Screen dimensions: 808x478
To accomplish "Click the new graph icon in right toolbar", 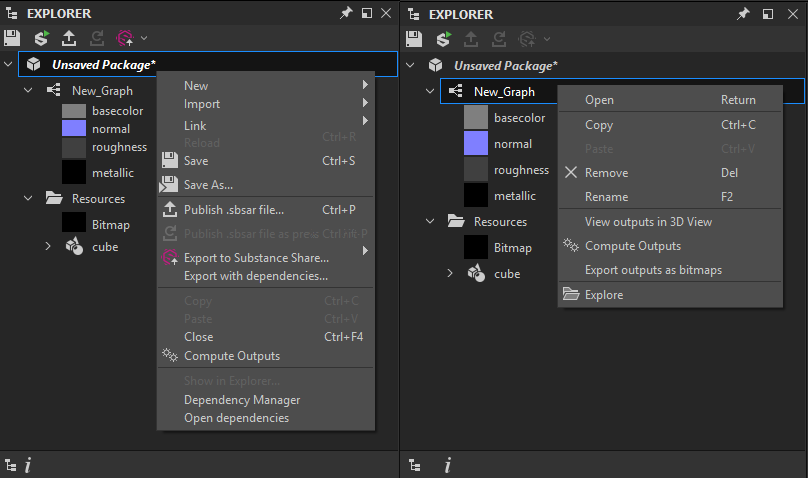I will click(442, 38).
